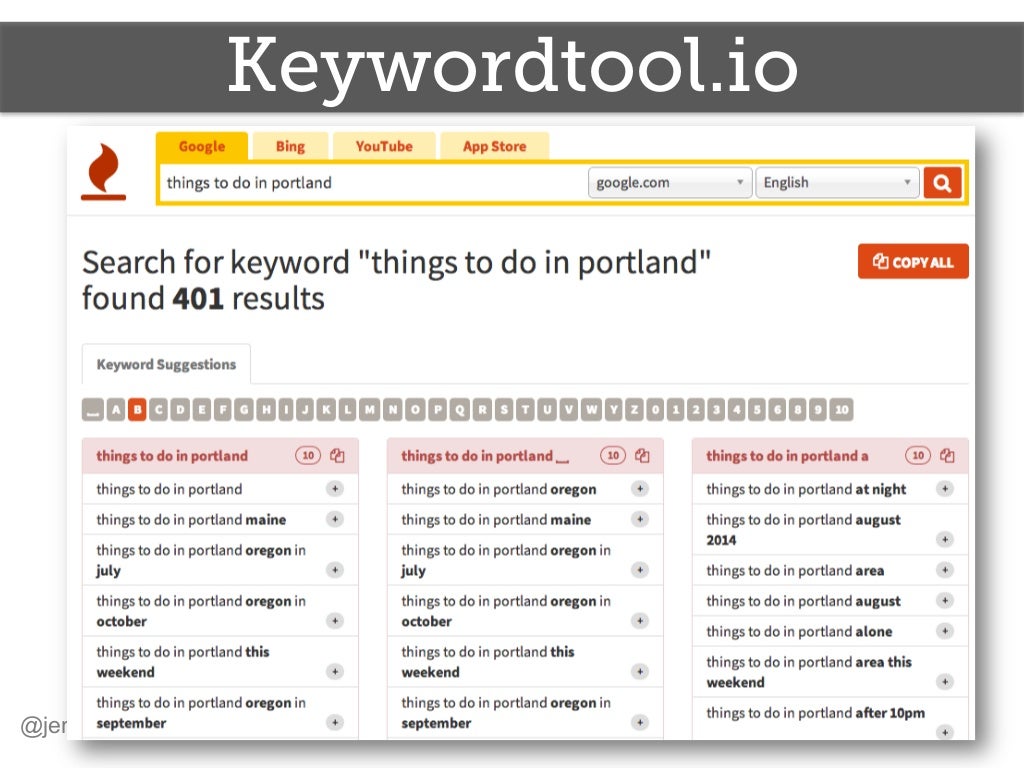This screenshot has height=768, width=1024.
Task: Plus for 'oregon in september' in the middle column
Action: (640, 722)
